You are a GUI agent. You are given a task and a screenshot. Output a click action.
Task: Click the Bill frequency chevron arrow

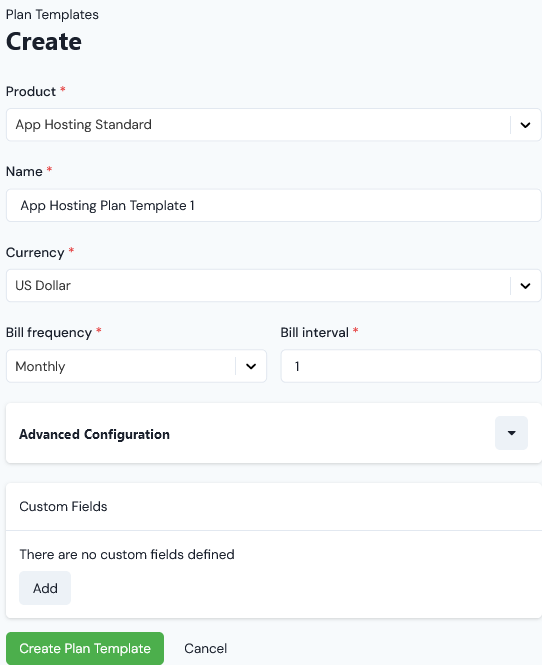click(251, 366)
